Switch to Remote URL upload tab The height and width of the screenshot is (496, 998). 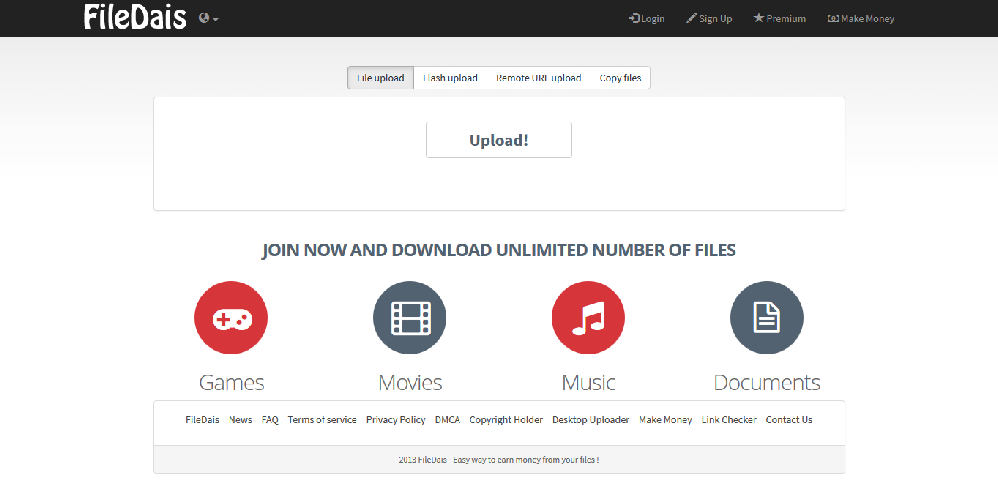click(538, 78)
